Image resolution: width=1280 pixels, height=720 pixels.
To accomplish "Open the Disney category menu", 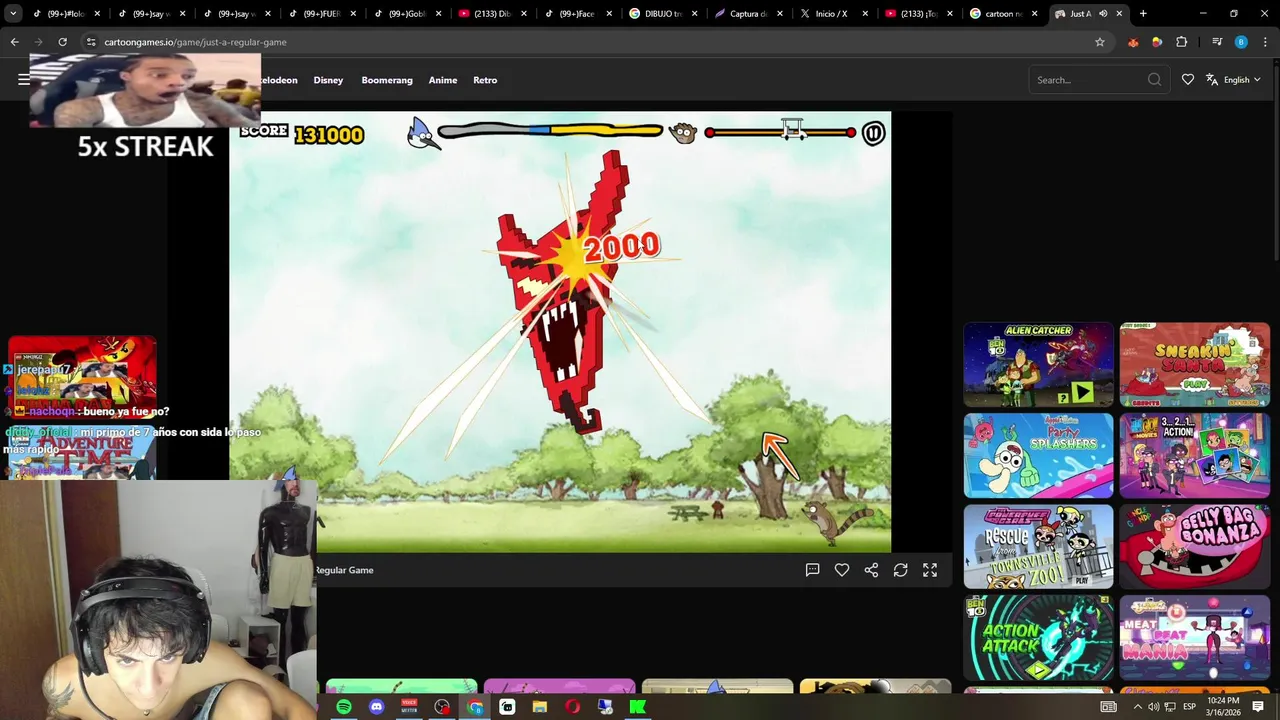I will coord(328,80).
